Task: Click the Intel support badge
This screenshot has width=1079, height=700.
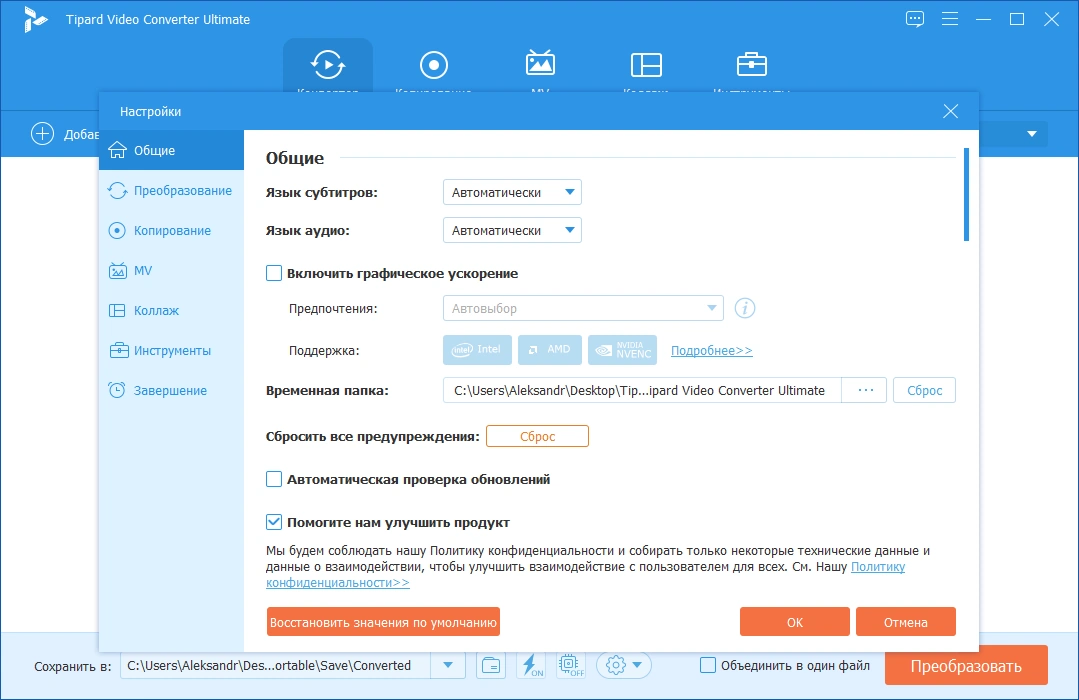Action: 478,350
